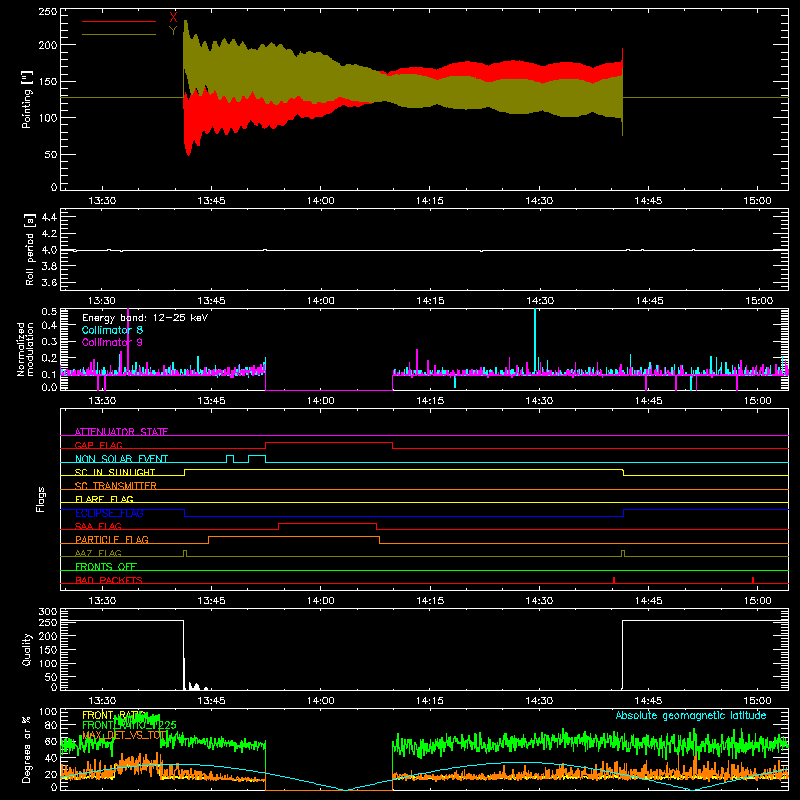Click the 0.5 tick value on modulation axis
The width and height of the screenshot is (800, 800).
pos(49,312)
